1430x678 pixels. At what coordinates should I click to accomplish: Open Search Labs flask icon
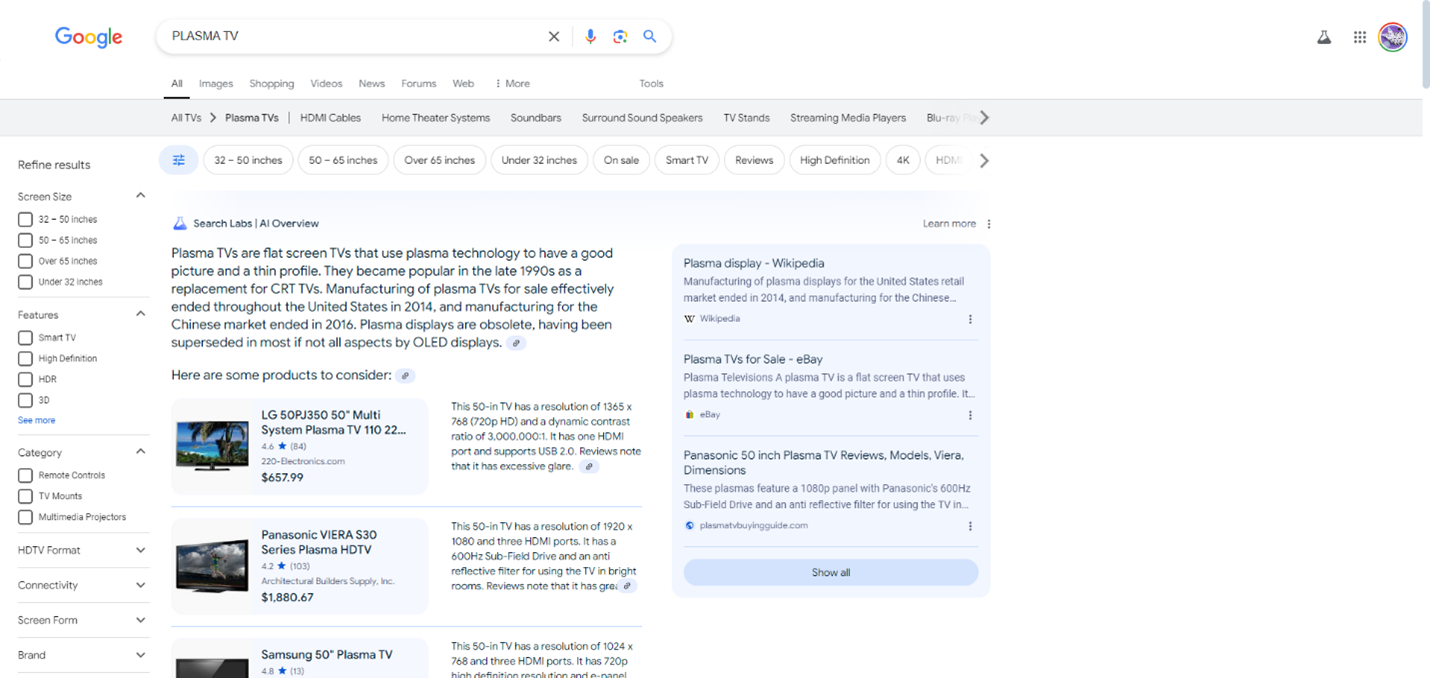[1324, 37]
